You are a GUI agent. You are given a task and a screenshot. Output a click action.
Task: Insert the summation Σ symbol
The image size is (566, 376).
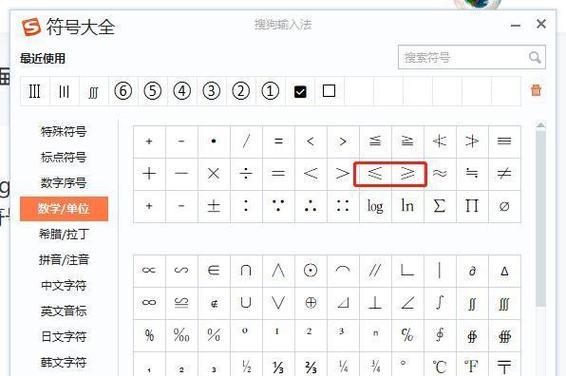click(440, 206)
